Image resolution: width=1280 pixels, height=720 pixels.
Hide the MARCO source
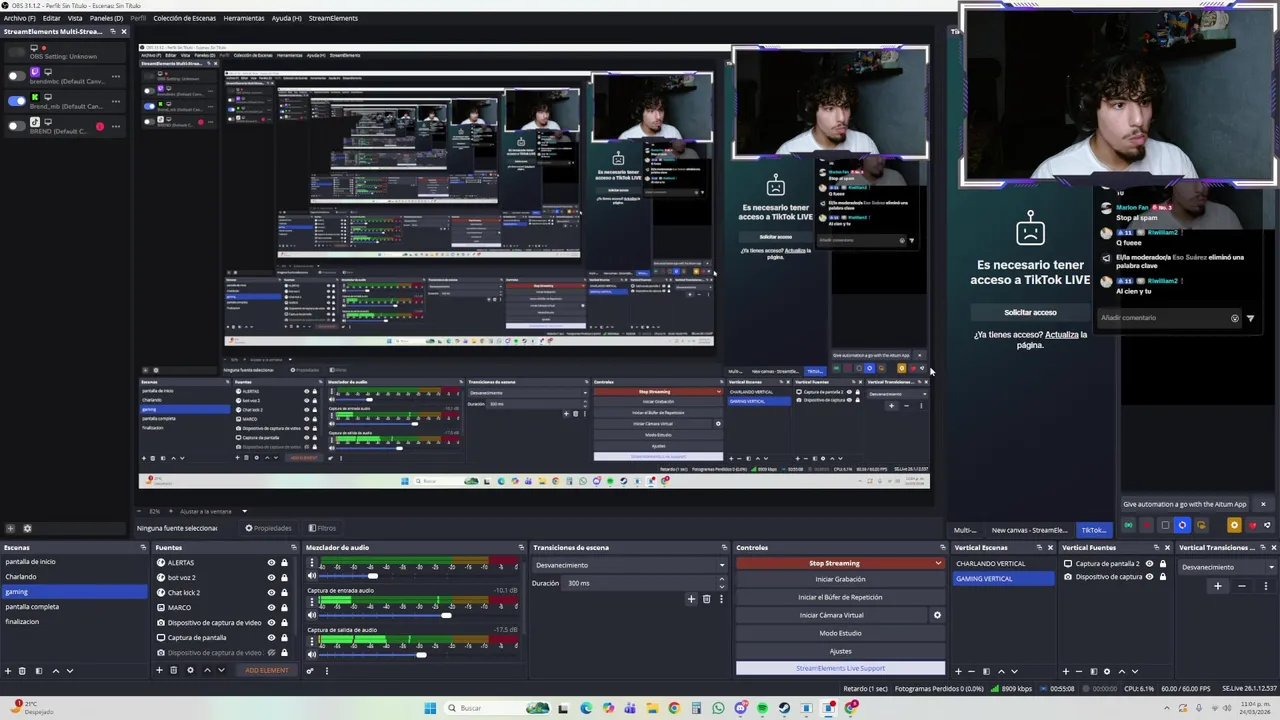click(x=271, y=608)
